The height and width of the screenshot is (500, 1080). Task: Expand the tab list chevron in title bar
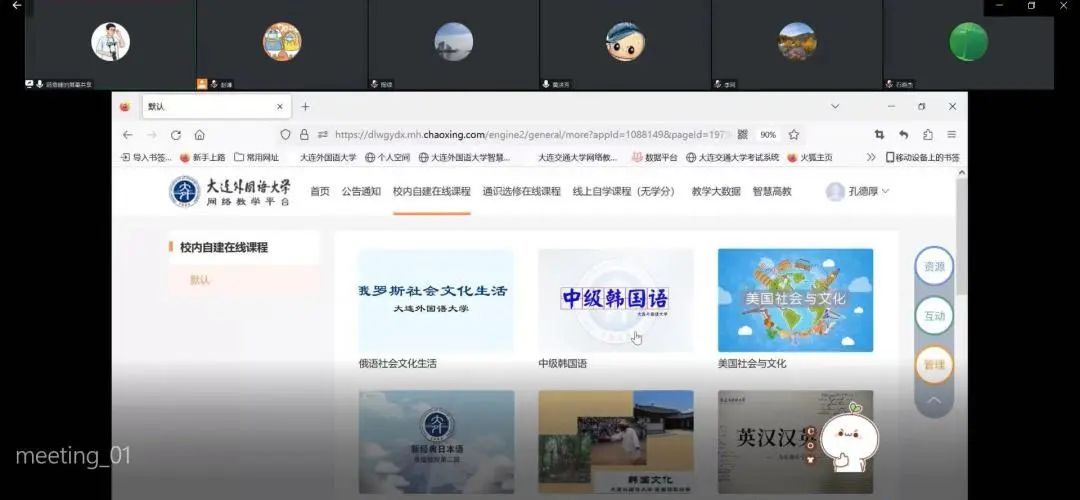[835, 107]
